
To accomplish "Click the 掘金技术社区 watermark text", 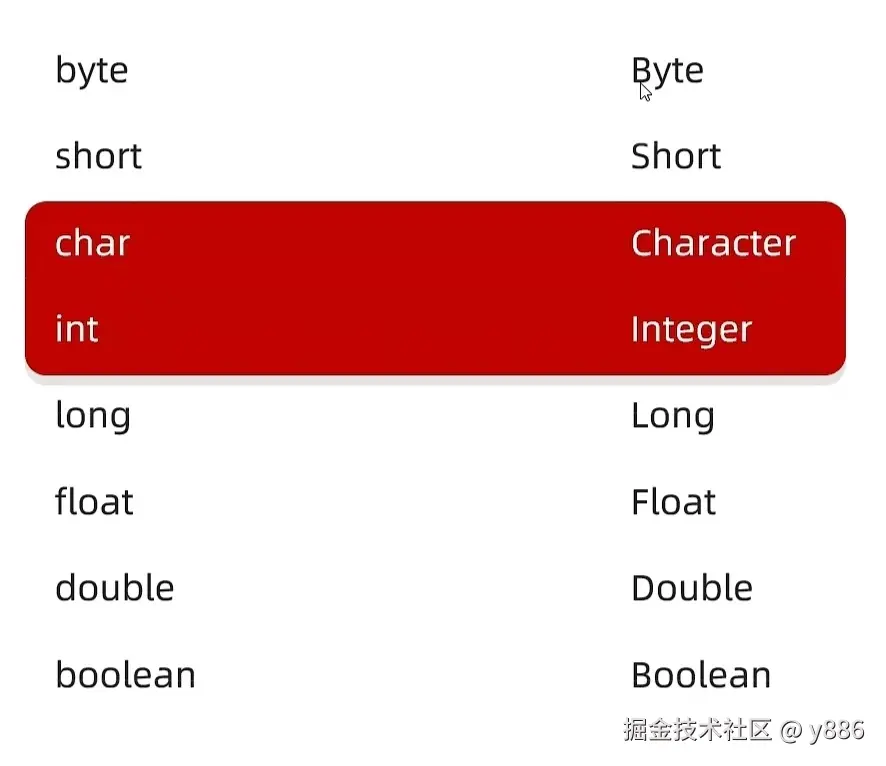I will pos(697,729).
